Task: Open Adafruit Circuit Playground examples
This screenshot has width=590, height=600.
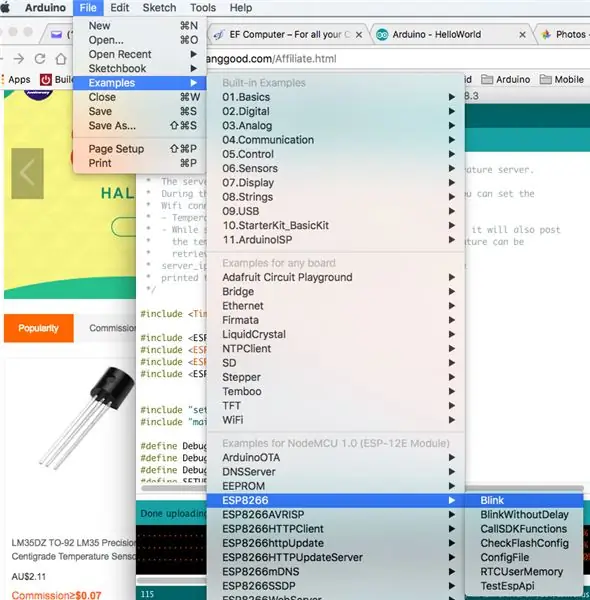Action: (336, 277)
